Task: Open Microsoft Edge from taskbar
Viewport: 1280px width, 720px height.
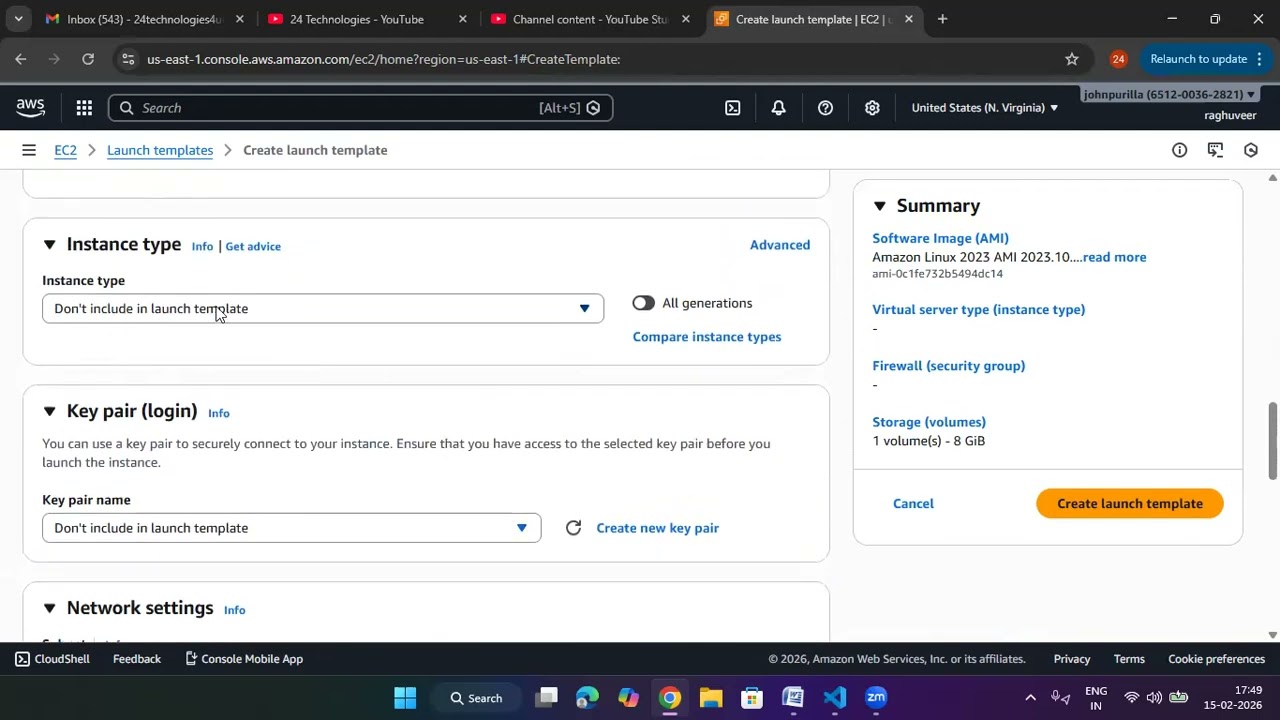Action: pos(587,698)
